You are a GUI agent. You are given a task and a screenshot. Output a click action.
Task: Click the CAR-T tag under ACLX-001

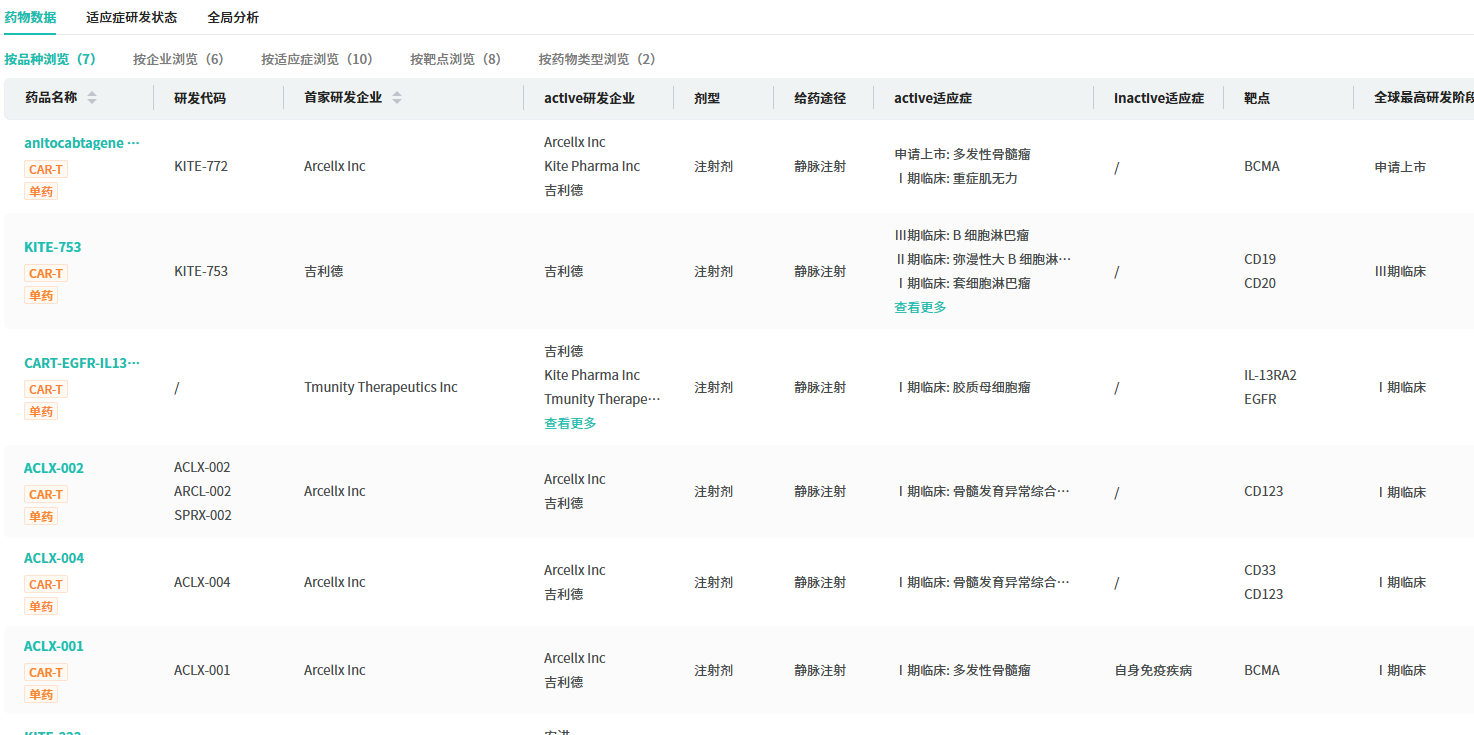click(46, 672)
